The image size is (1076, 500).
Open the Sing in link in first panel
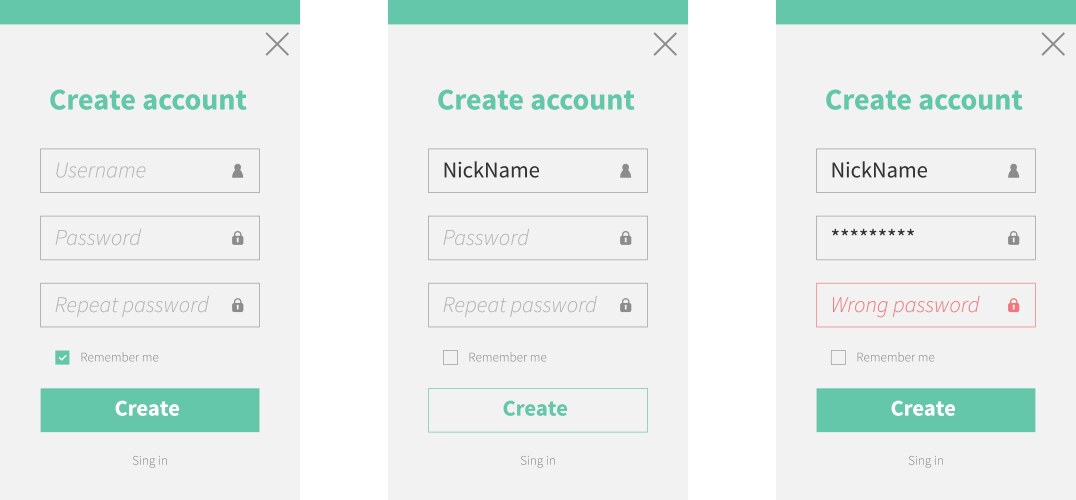[150, 461]
